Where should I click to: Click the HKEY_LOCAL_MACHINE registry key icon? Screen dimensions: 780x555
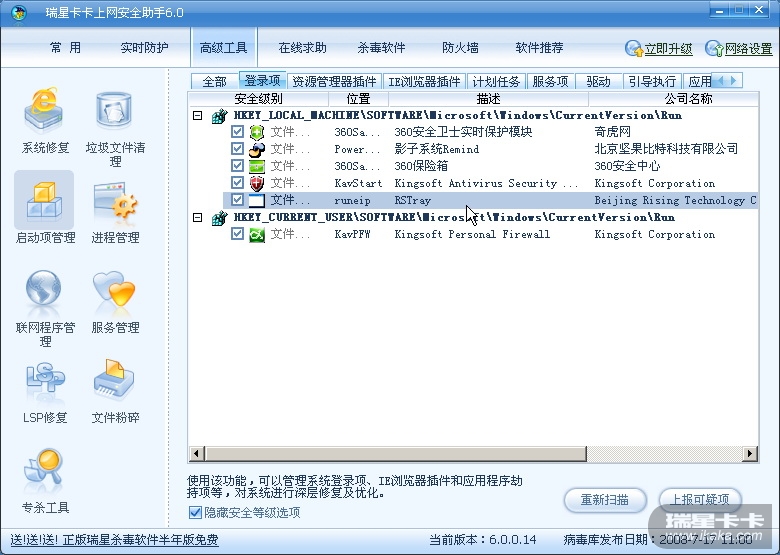[x=219, y=116]
